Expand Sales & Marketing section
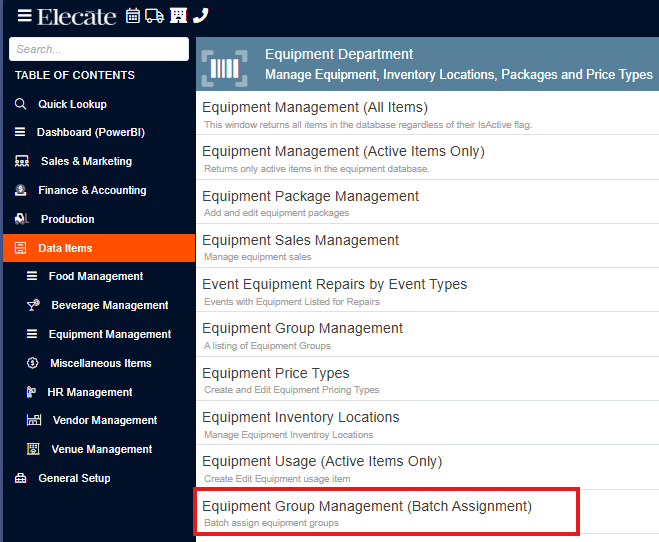Viewport: 659px width, 542px height. (x=99, y=161)
